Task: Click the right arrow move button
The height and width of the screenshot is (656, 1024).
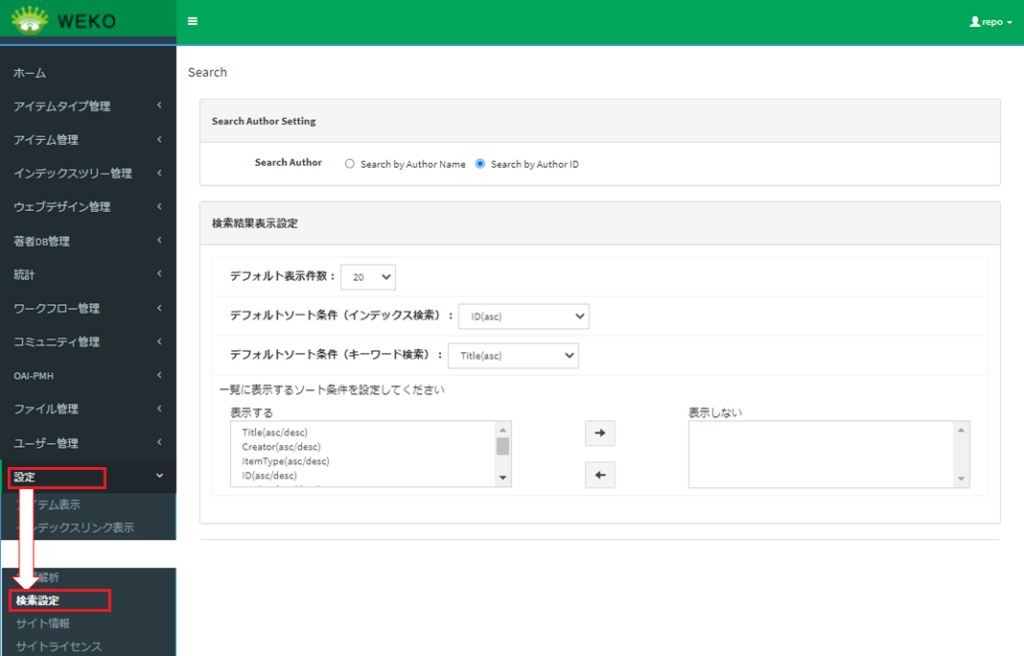Action: [600, 433]
